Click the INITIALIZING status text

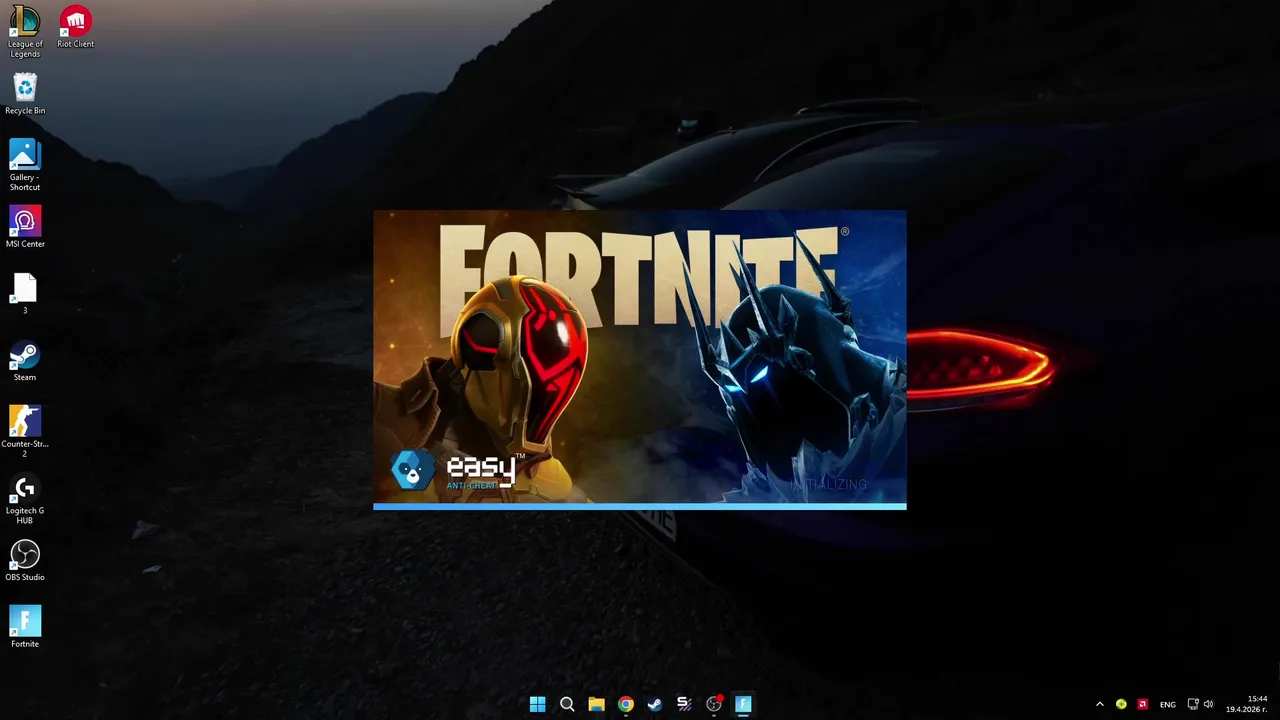[x=829, y=485]
